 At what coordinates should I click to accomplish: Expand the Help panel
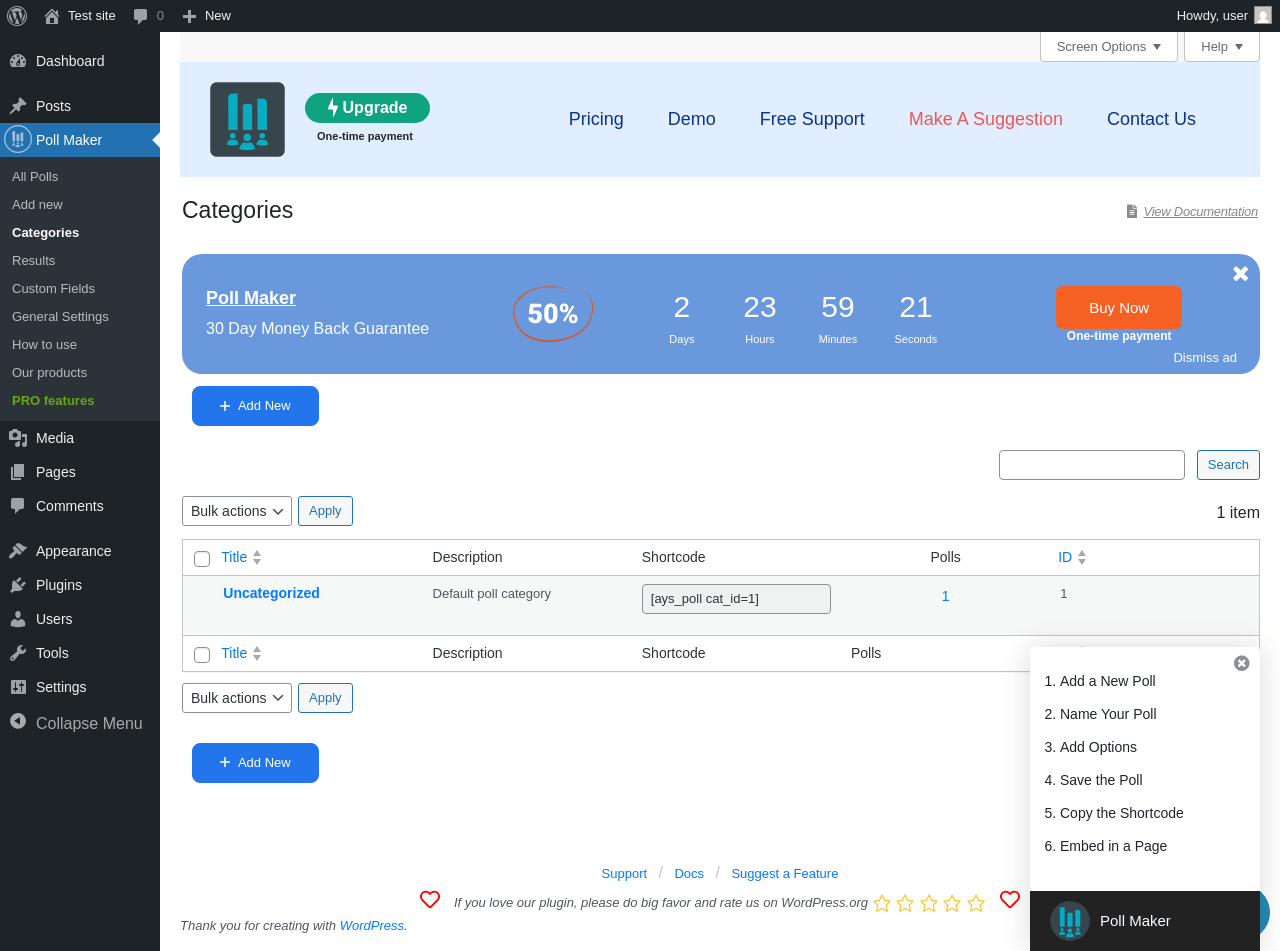[1222, 46]
